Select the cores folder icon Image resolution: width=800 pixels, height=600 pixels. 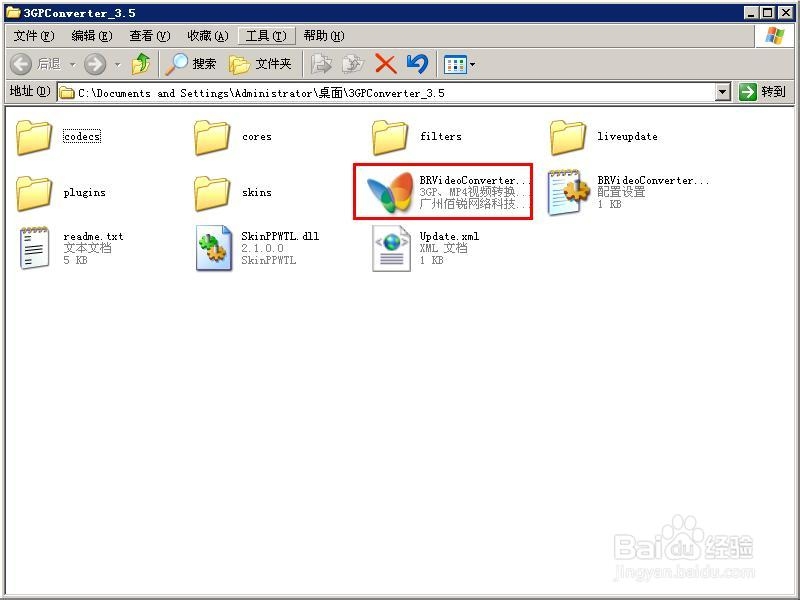pyautogui.click(x=212, y=137)
